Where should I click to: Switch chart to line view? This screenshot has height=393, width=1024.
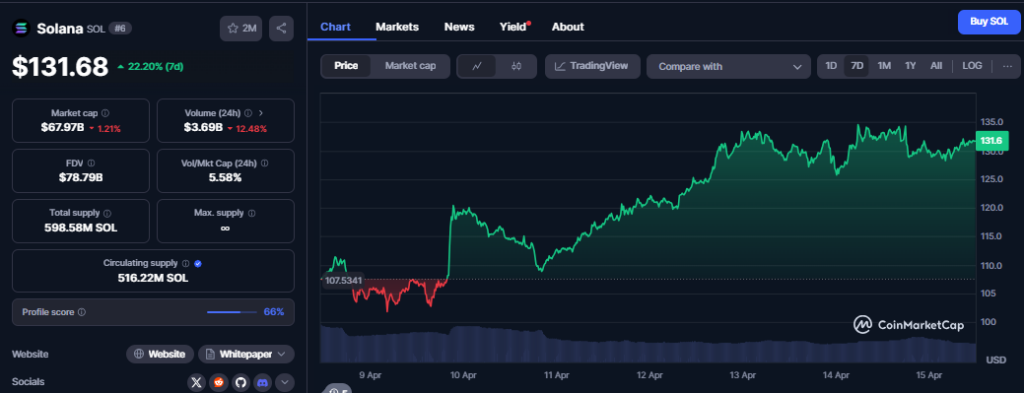click(477, 66)
